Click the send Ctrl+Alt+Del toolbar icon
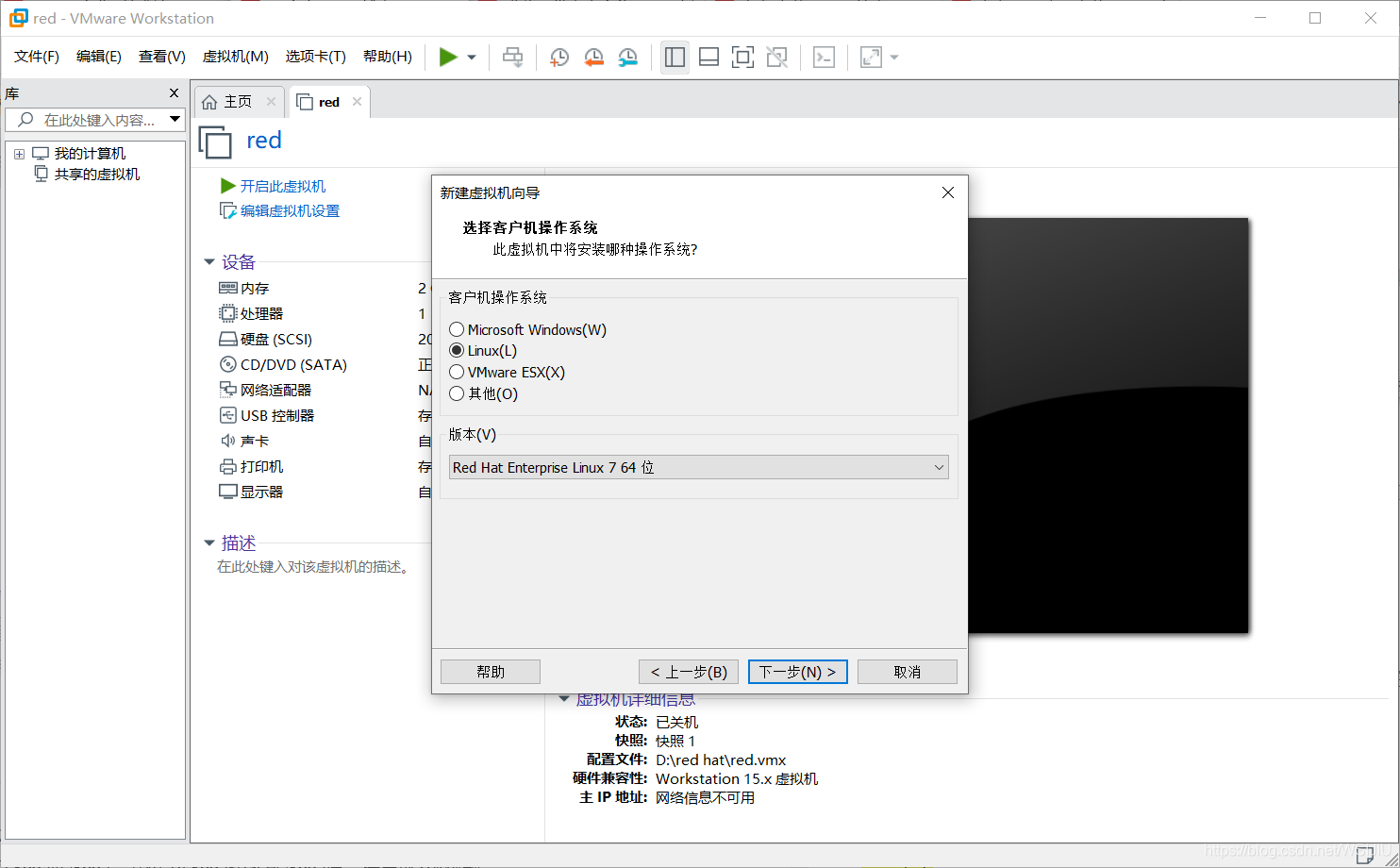This screenshot has width=1400, height=868. (x=512, y=58)
